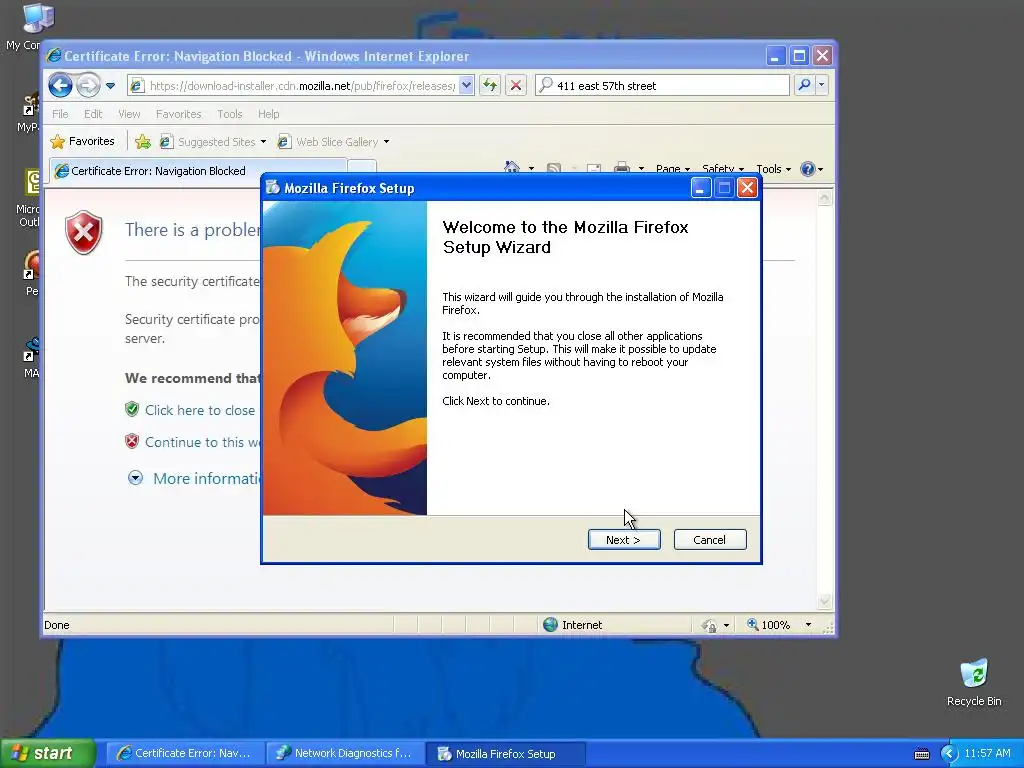Click here to close this webpage link

pos(200,410)
